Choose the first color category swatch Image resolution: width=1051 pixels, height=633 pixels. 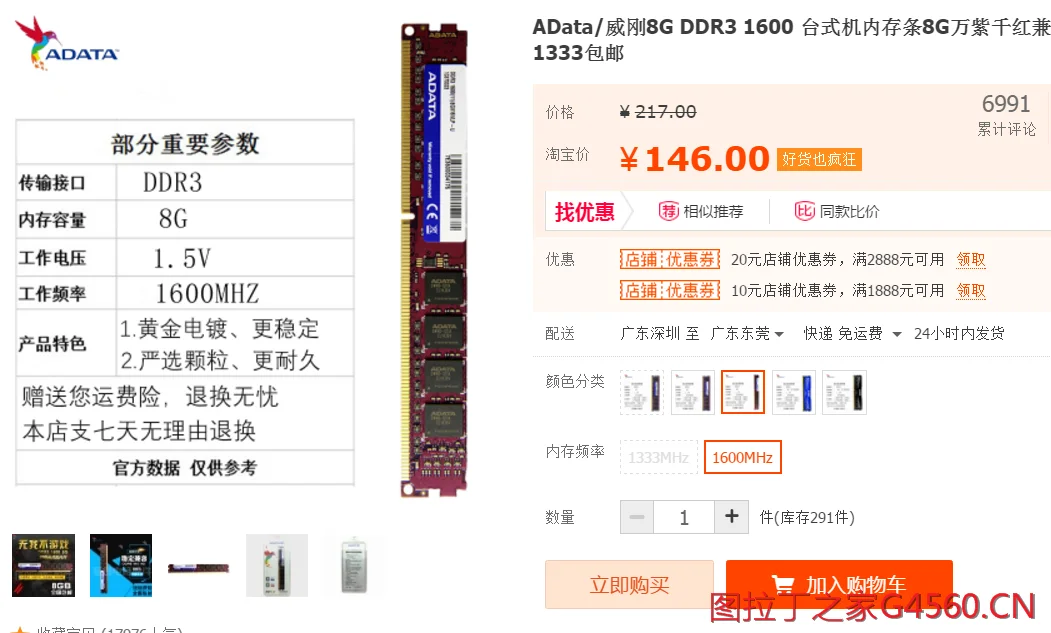click(x=641, y=392)
